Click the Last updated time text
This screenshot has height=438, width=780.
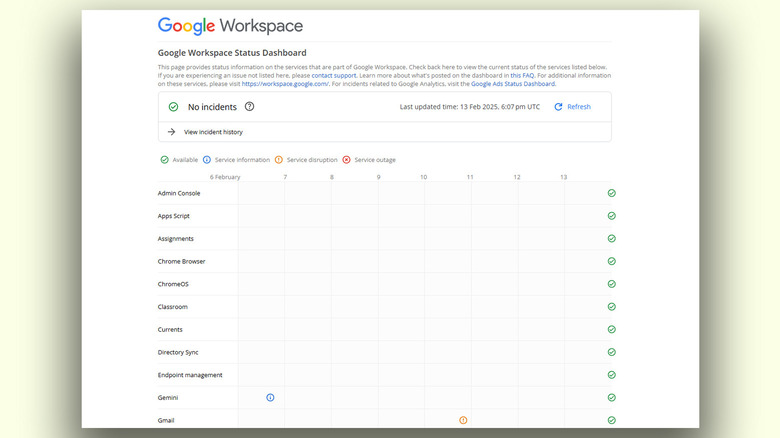[470, 107]
